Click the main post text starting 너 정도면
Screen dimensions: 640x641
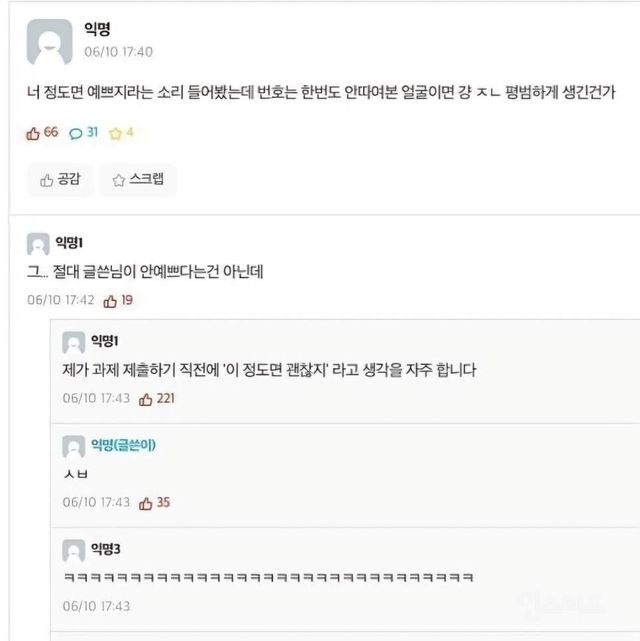[x=320, y=94]
